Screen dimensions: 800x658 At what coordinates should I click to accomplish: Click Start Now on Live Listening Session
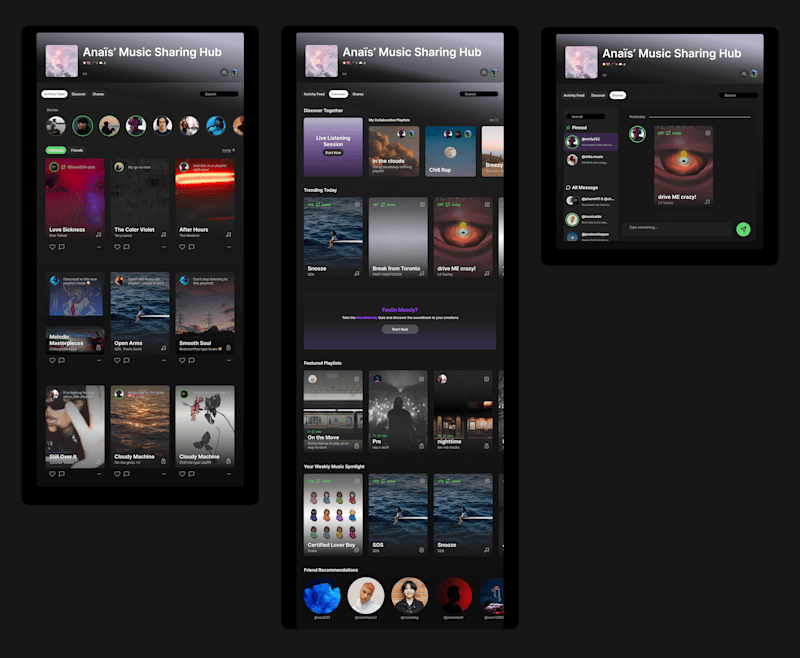tap(333, 153)
